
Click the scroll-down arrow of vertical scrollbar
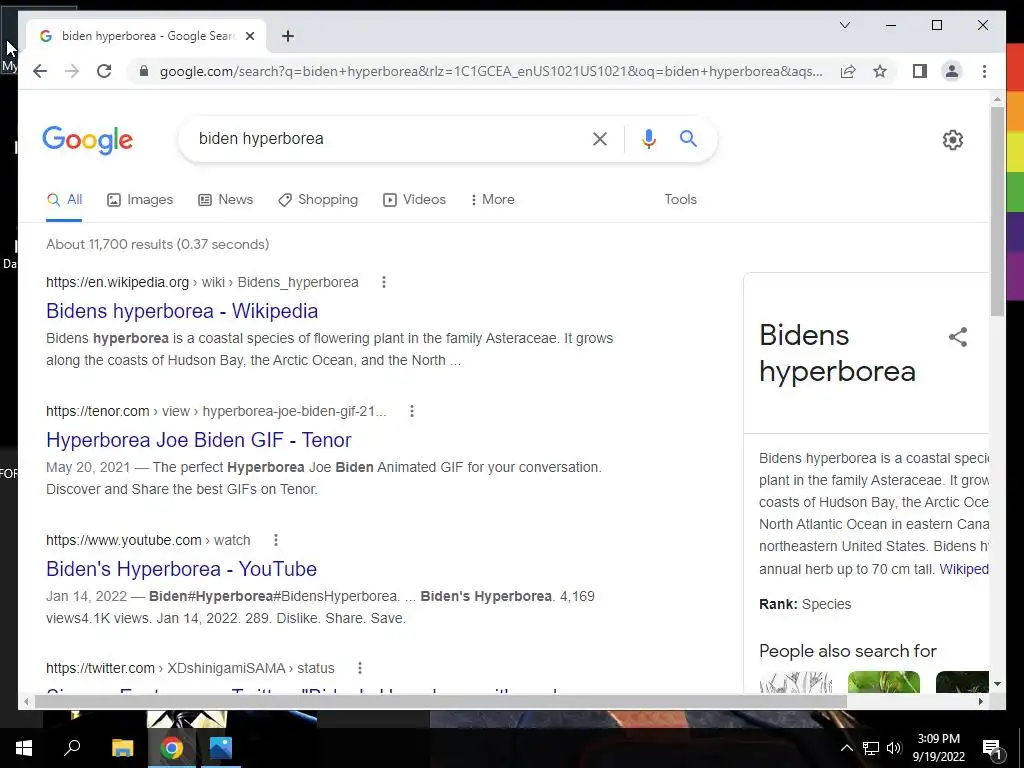pos(997,684)
